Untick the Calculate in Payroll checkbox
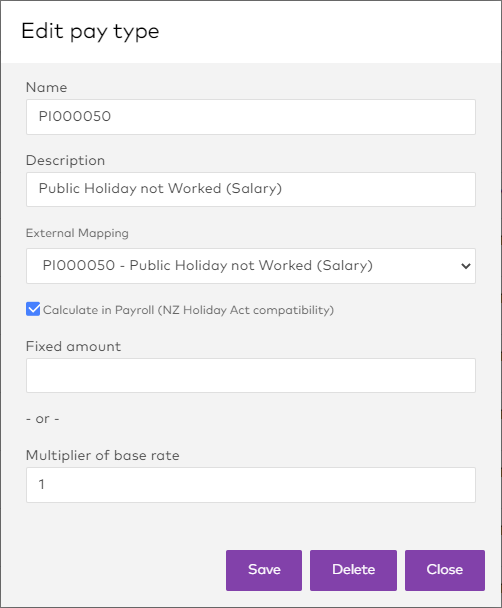This screenshot has height=608, width=502. click(x=33, y=309)
